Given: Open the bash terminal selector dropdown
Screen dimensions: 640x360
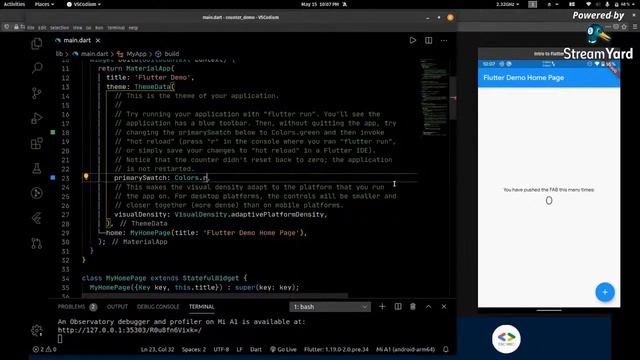Looking at the screenshot, I should [330, 307].
